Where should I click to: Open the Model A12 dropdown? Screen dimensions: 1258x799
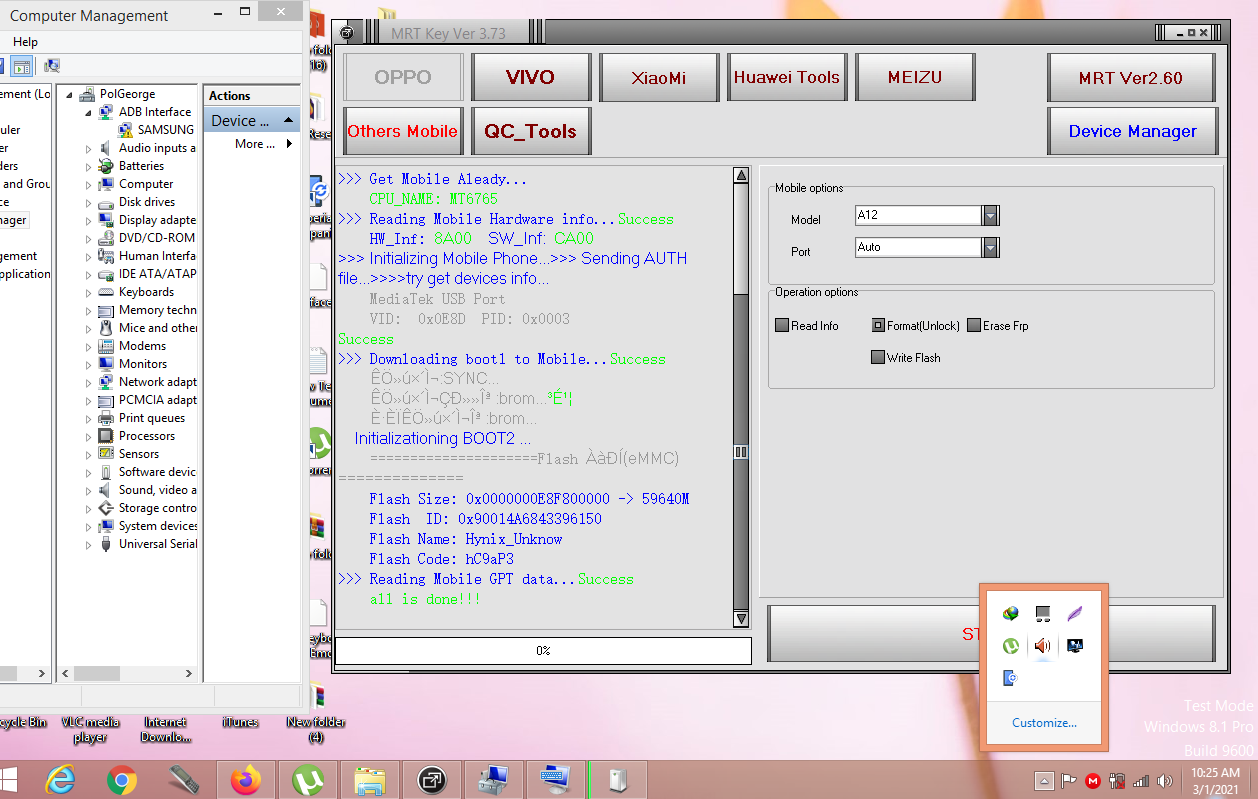(990, 215)
